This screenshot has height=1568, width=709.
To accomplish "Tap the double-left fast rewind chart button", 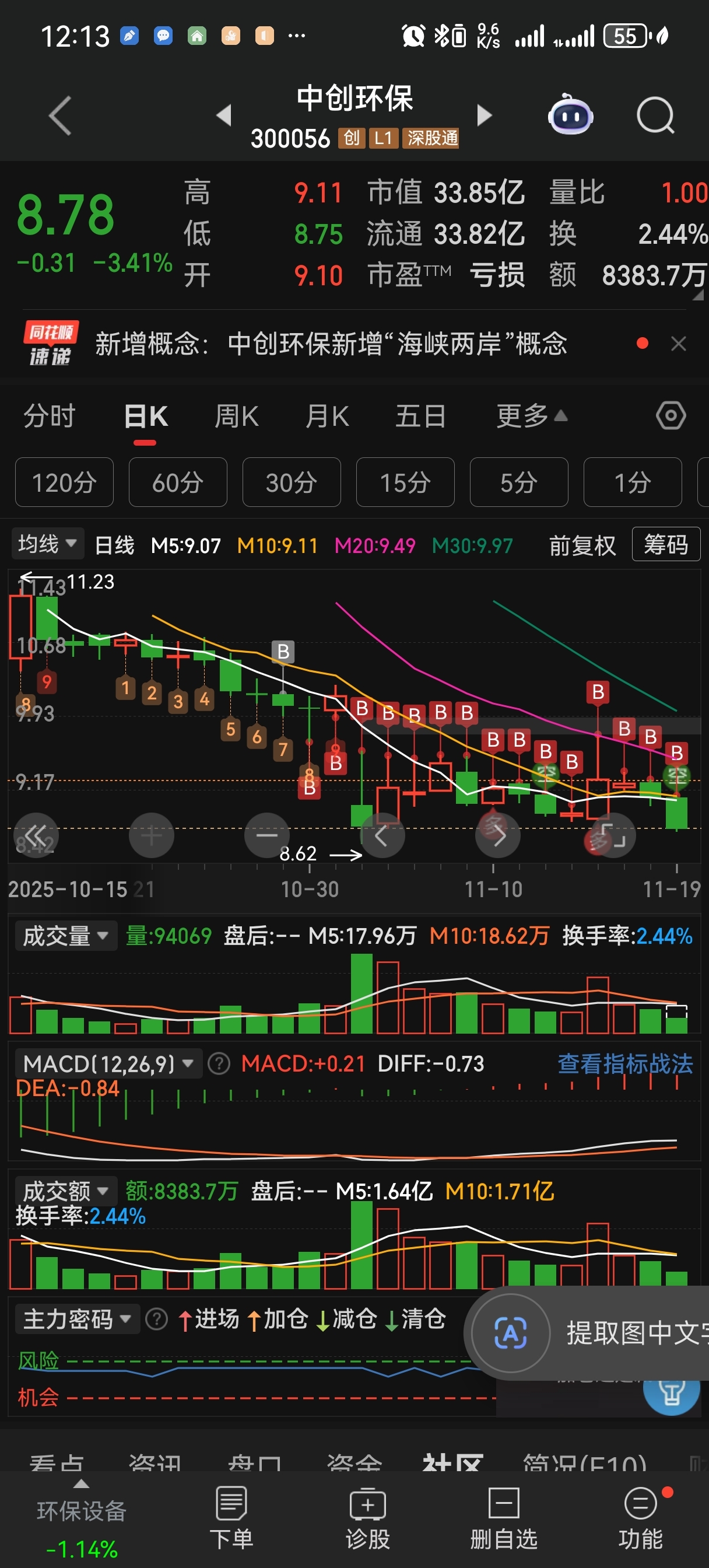I will 36,835.
